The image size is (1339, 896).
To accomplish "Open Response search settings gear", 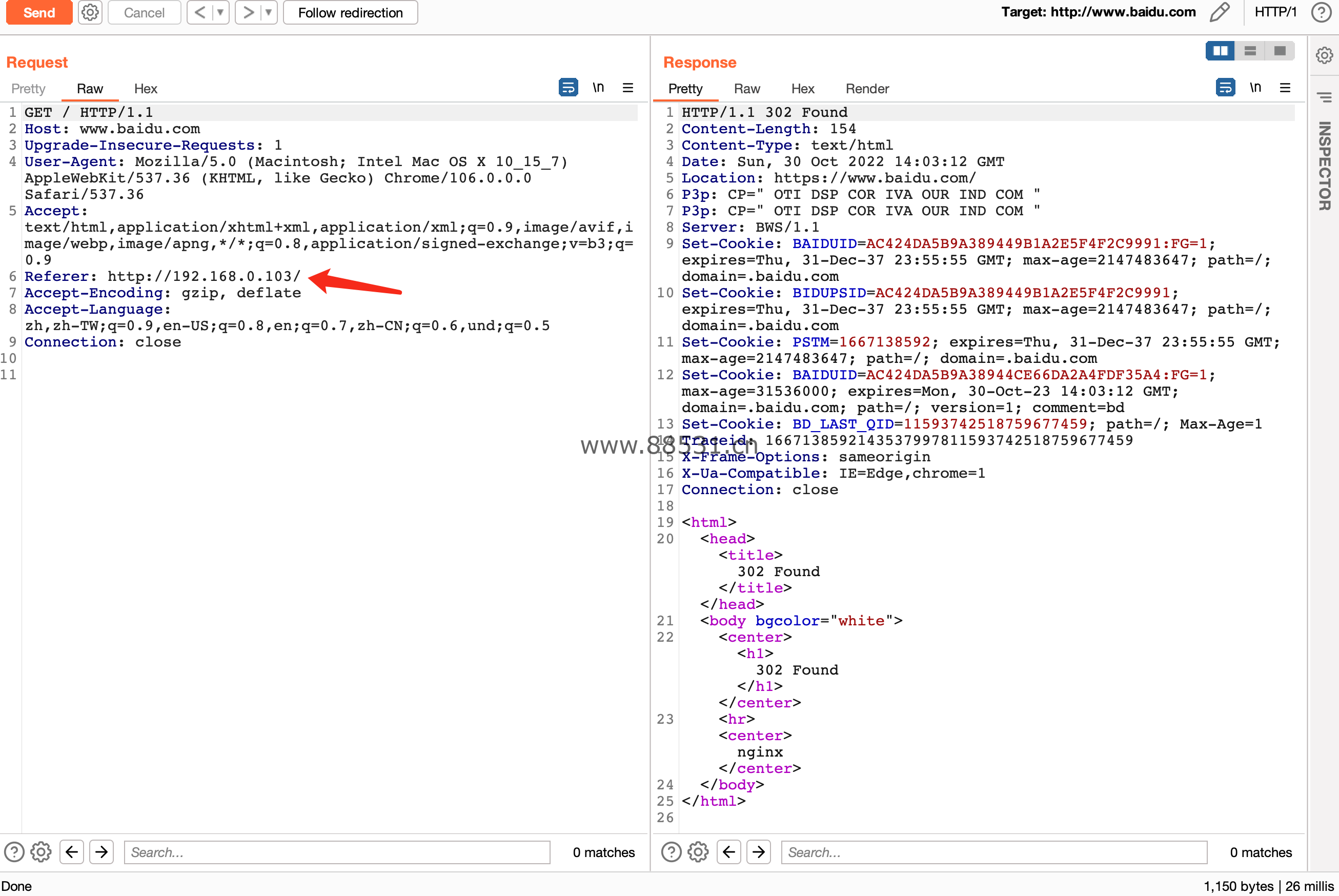I will [x=698, y=852].
